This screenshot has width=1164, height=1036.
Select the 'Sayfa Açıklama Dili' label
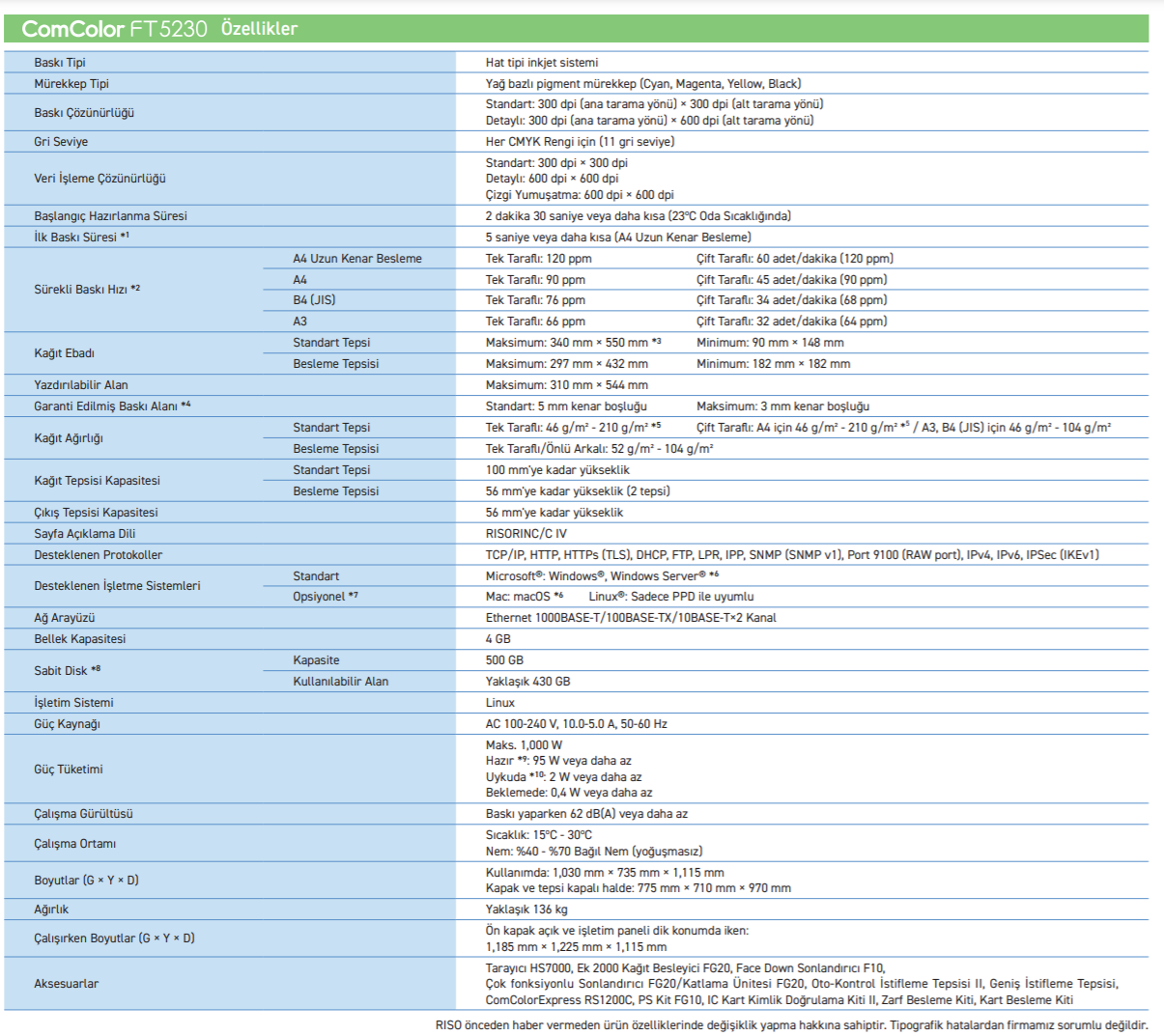point(85,534)
